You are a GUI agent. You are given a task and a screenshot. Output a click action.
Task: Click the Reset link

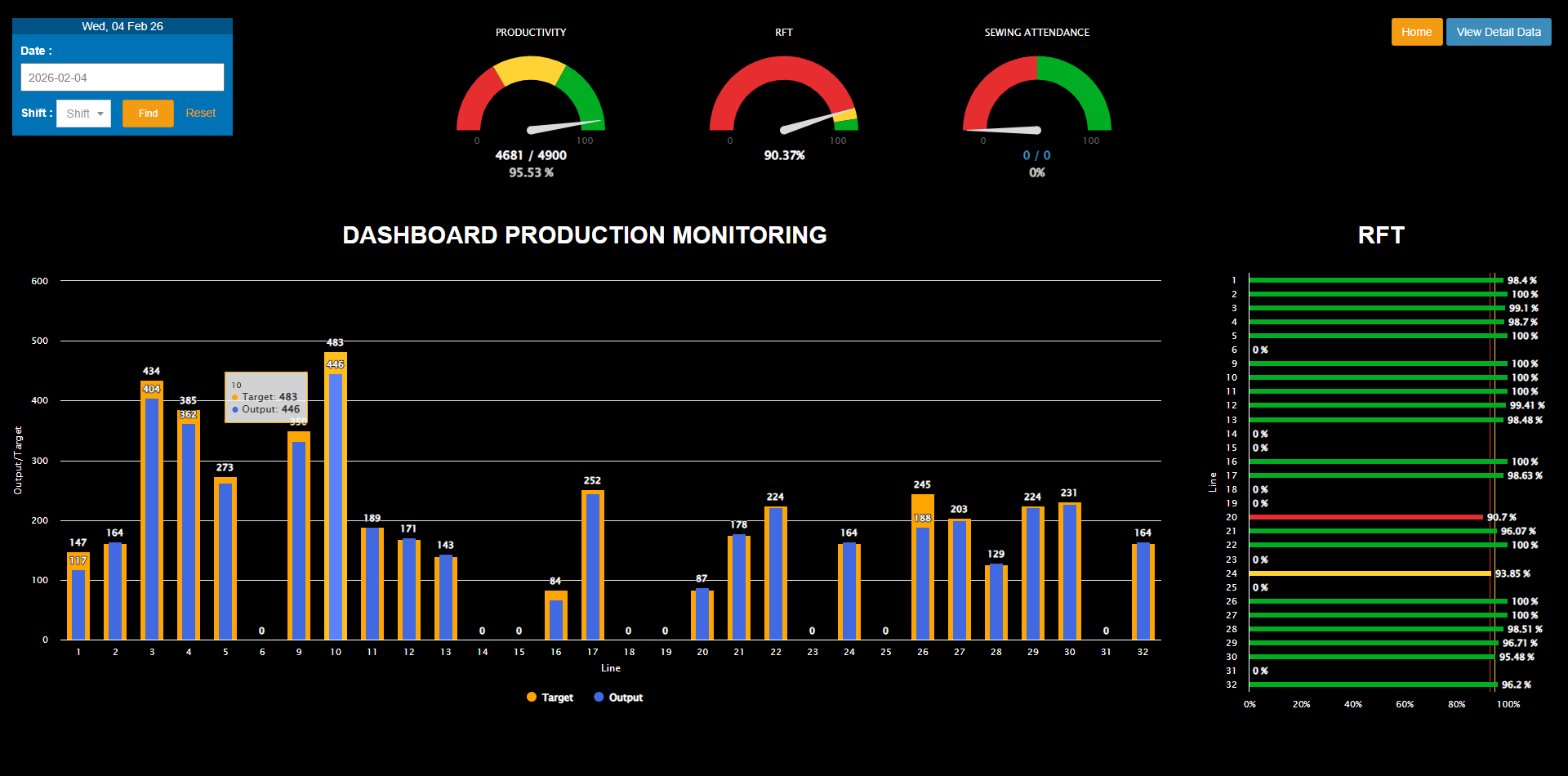(200, 114)
